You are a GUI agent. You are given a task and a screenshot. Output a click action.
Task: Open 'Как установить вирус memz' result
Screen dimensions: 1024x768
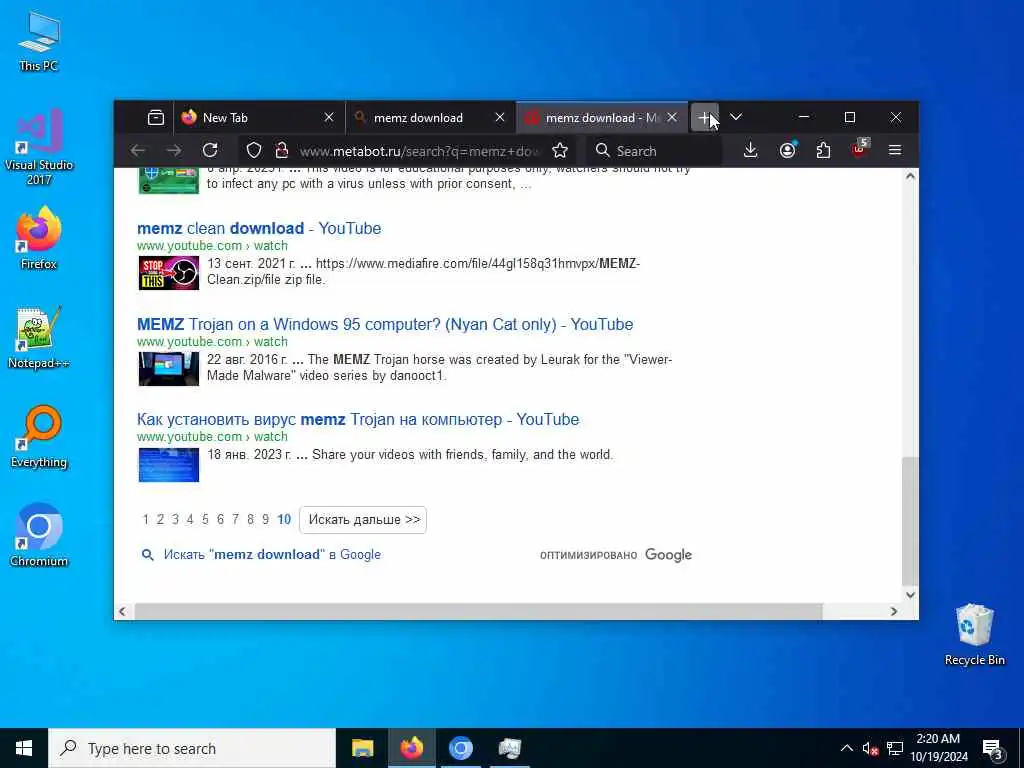tap(358, 419)
